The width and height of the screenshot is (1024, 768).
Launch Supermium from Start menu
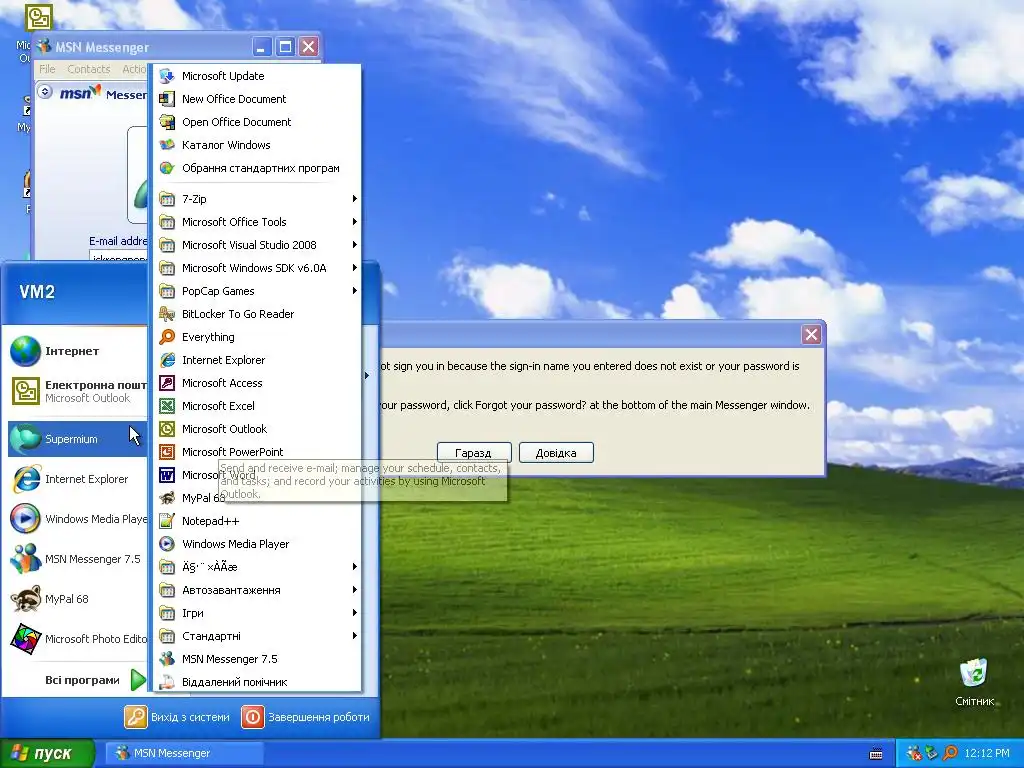(x=76, y=439)
